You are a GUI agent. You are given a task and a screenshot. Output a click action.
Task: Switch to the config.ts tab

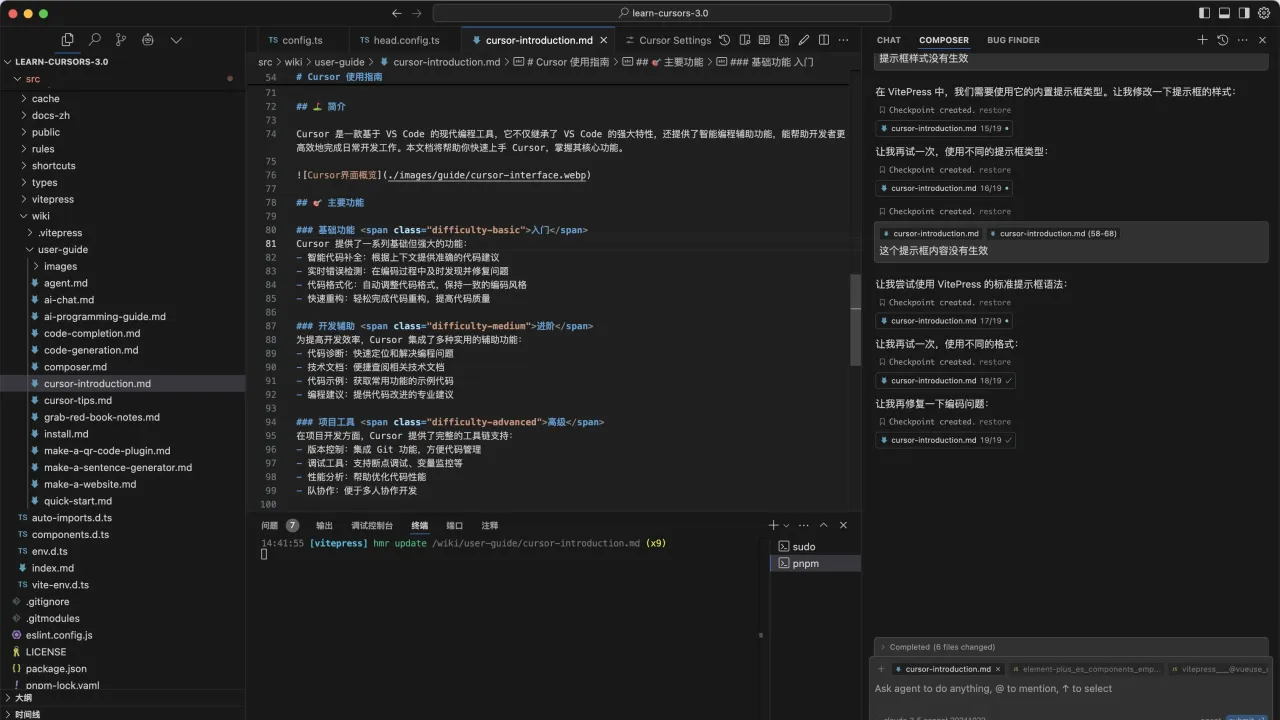302,40
